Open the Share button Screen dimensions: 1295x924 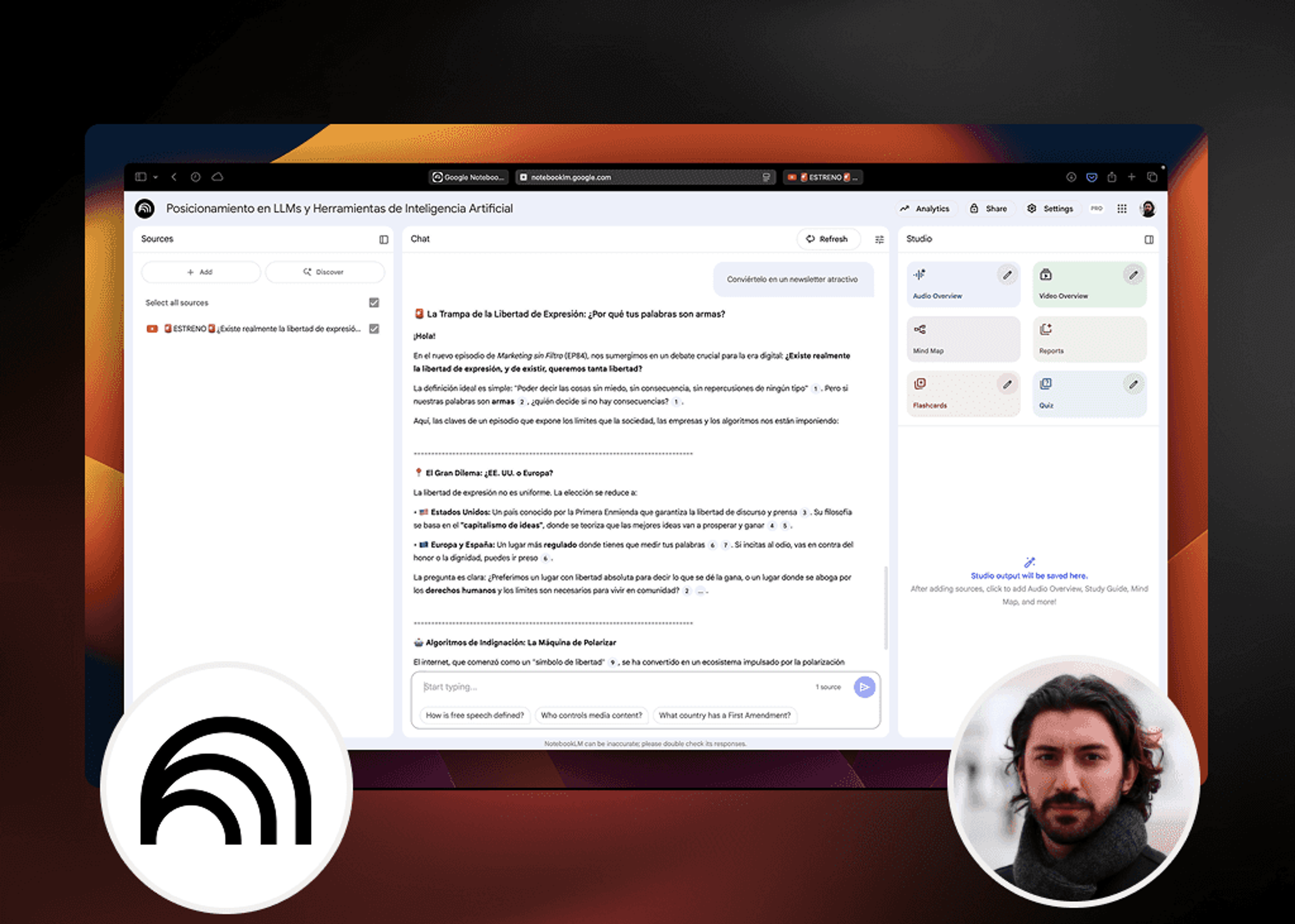tap(989, 209)
